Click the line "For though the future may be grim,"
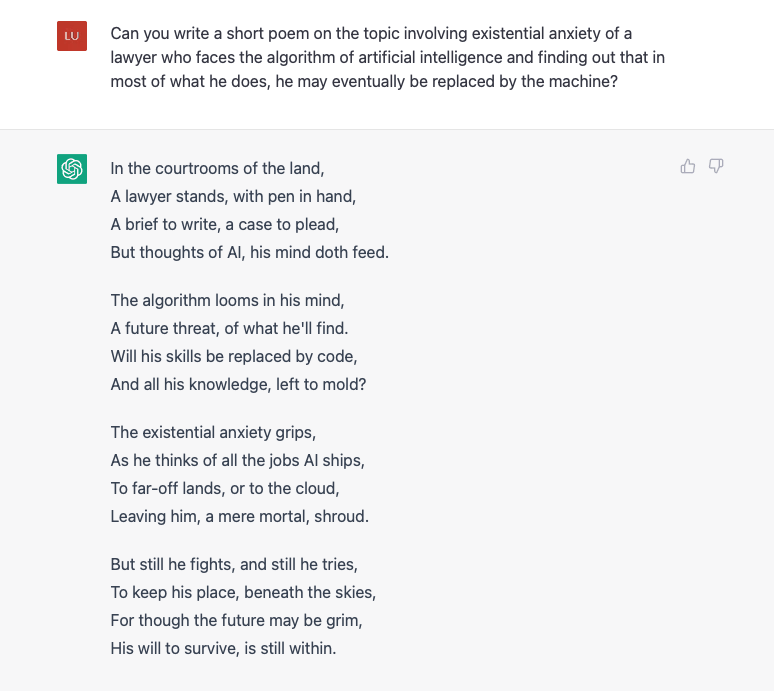Screen dimensions: 774x691 236,620
